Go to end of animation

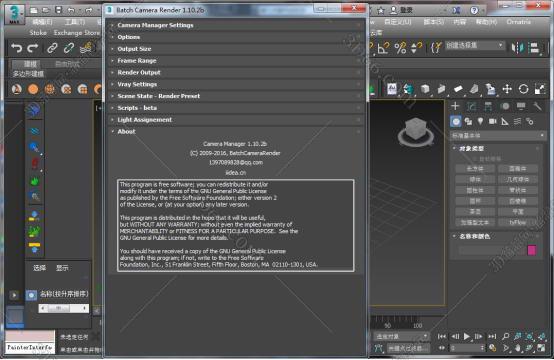tap(492, 336)
